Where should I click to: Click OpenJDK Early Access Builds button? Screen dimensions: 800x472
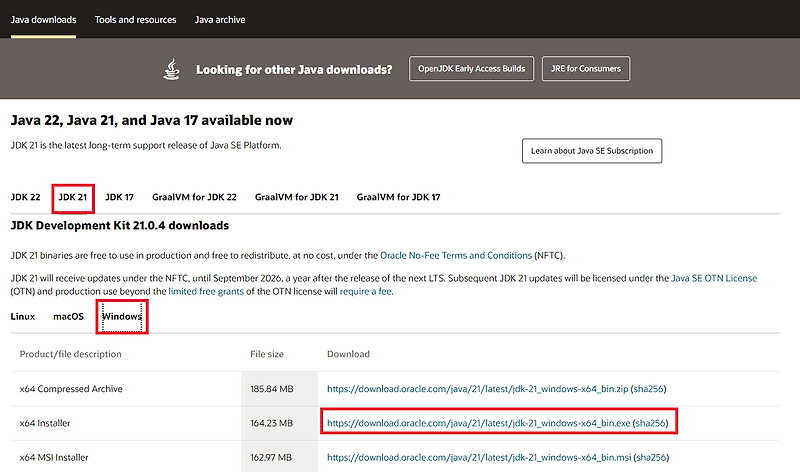(471, 68)
